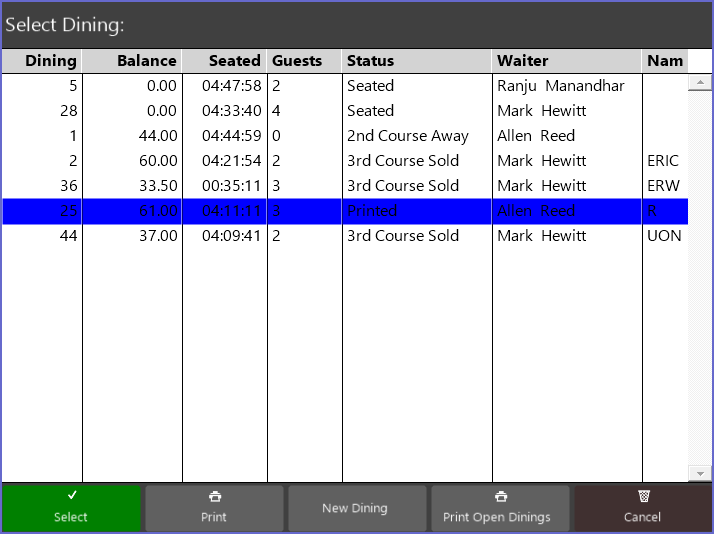Click printer icon on Print Open Dinings

[x=500, y=496]
